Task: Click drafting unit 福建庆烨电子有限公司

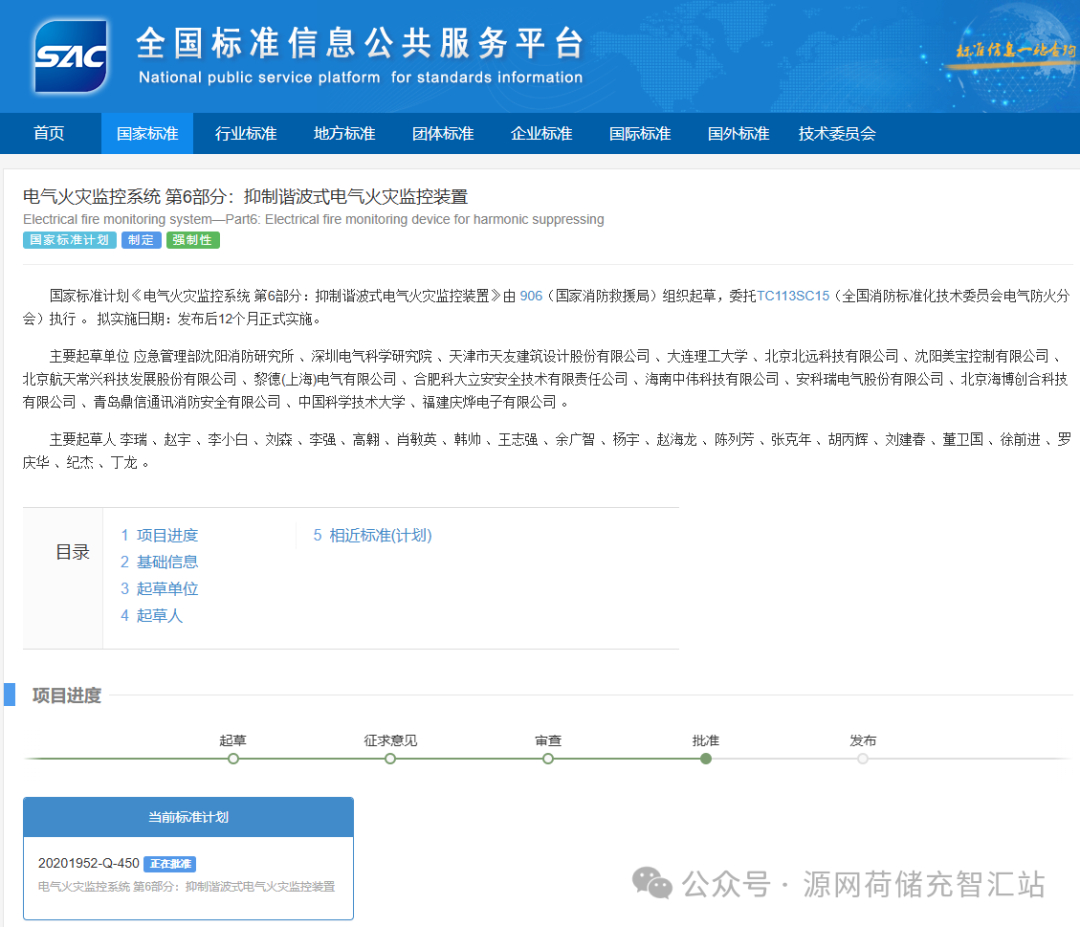Action: (489, 402)
